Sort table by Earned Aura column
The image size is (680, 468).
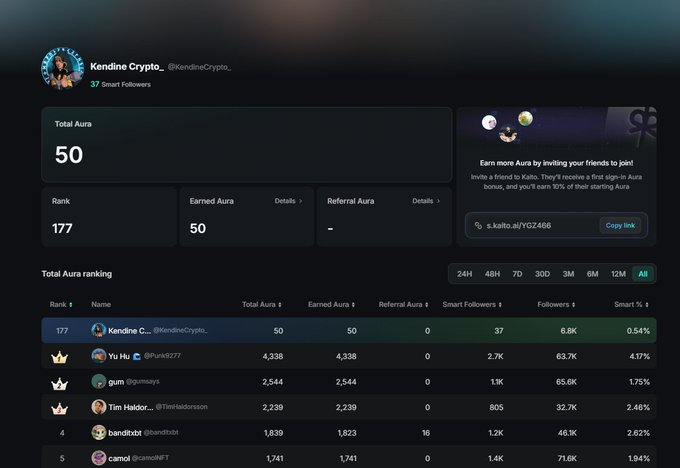[331, 304]
